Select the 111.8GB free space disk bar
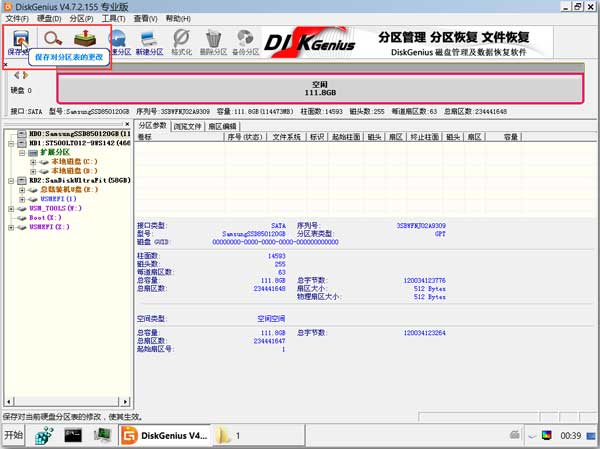 pyautogui.click(x=320, y=88)
